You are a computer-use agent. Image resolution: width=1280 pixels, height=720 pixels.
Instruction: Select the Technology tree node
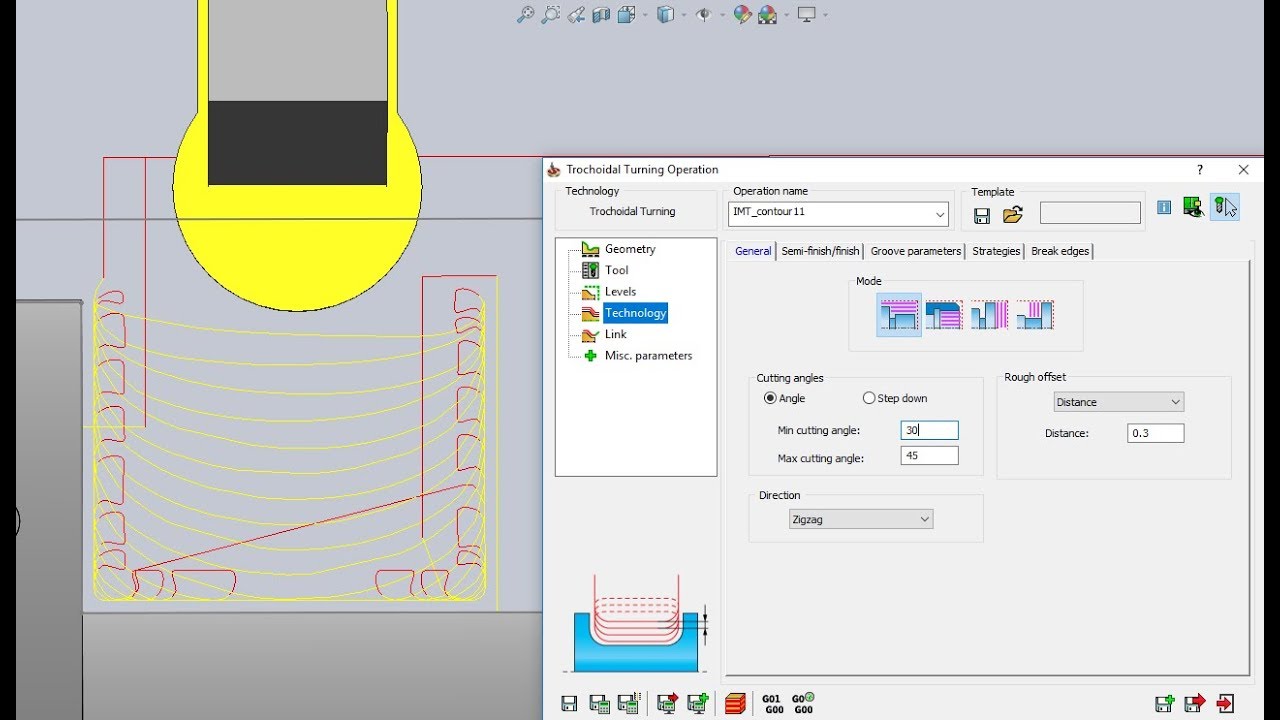pos(635,313)
